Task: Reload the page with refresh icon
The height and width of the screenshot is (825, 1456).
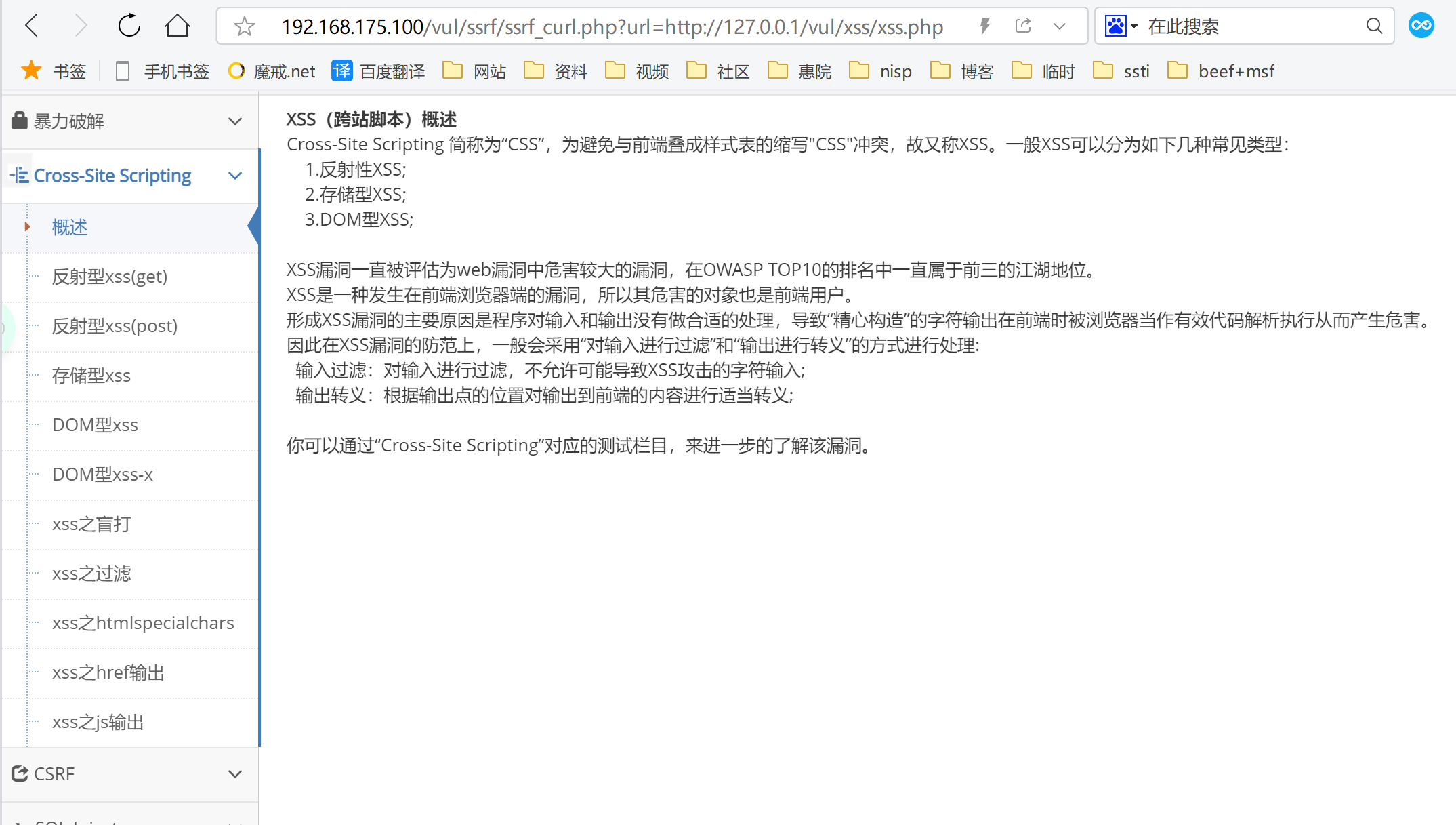Action: coord(129,26)
